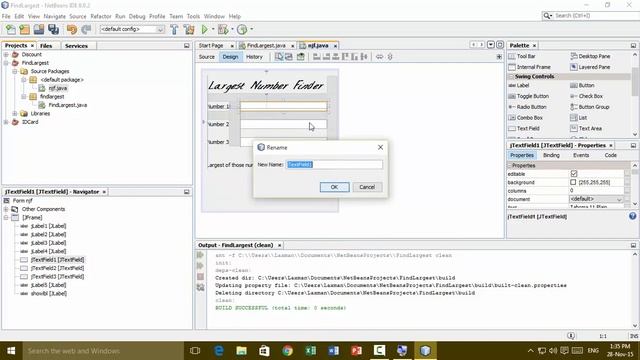Click the Number 2 text field
640x360 pixels.
(284, 124)
